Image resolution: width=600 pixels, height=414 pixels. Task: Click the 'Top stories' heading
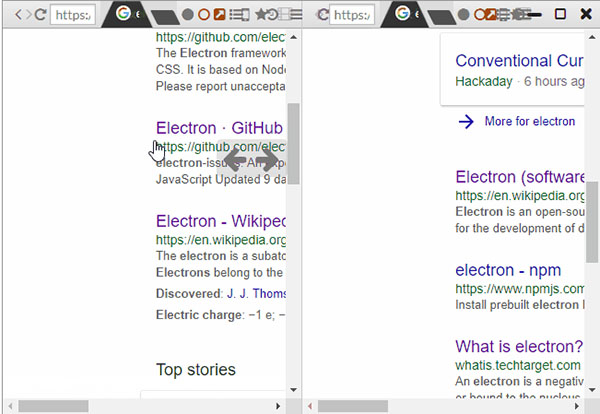coord(196,370)
